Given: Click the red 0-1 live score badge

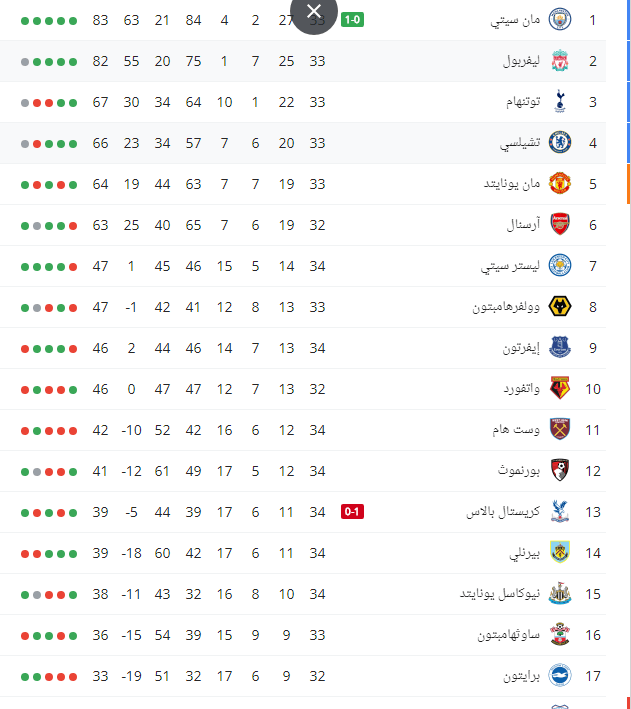Looking at the screenshot, I should (x=352, y=512).
